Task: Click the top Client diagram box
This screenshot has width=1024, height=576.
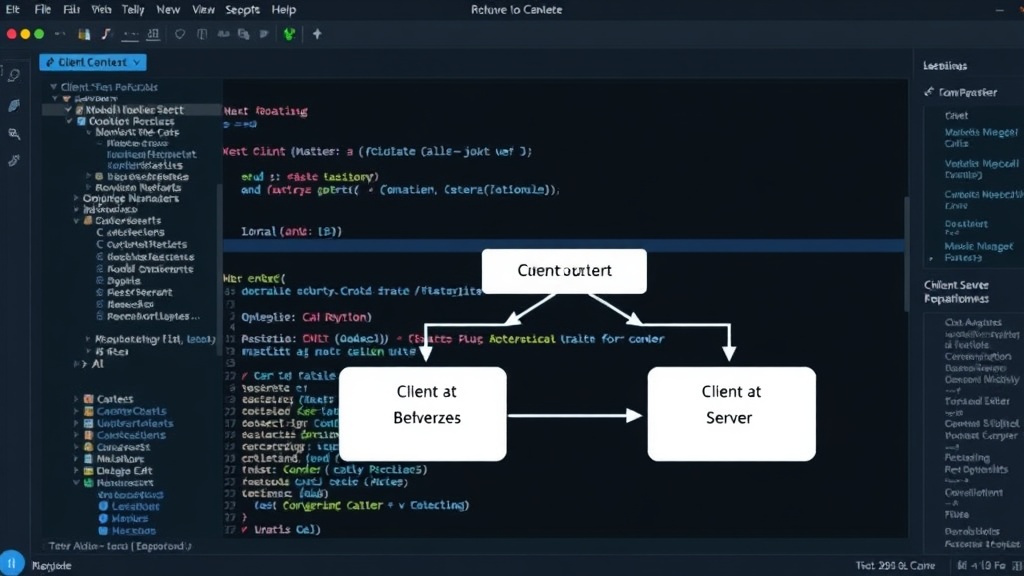Action: tap(564, 271)
